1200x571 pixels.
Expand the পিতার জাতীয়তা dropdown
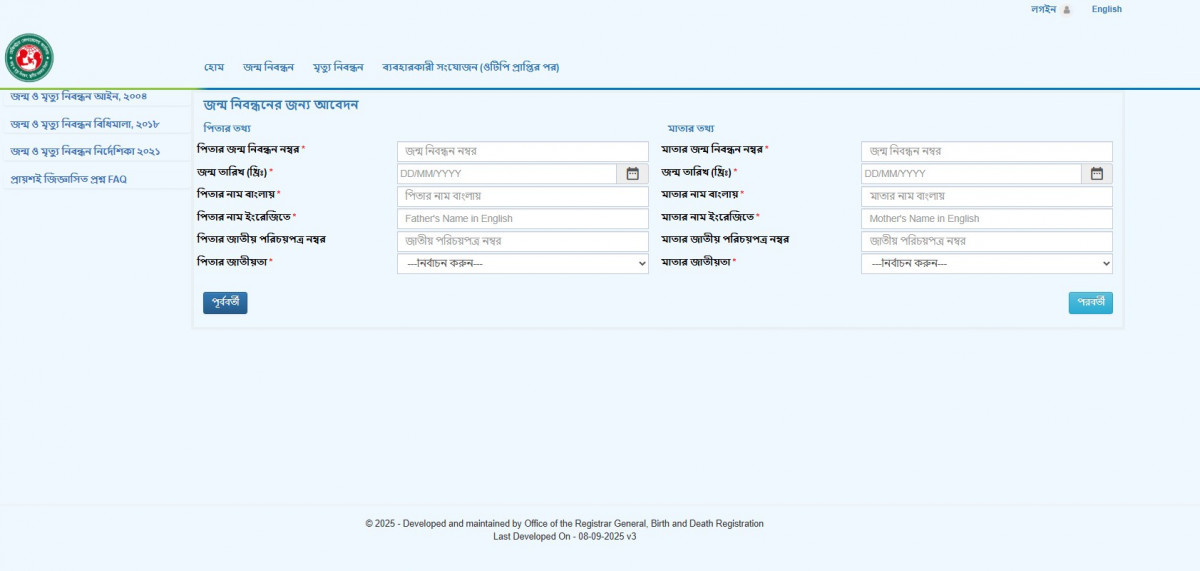[x=522, y=264]
